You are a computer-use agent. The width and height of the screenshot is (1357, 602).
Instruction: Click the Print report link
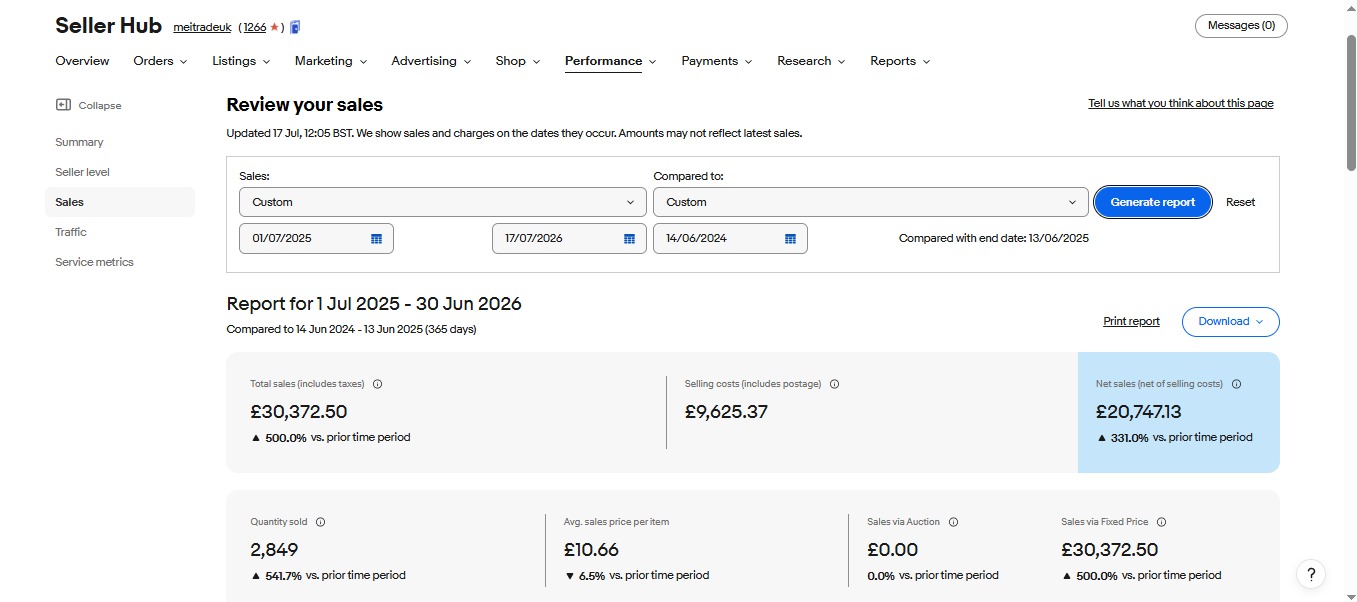(x=1131, y=322)
